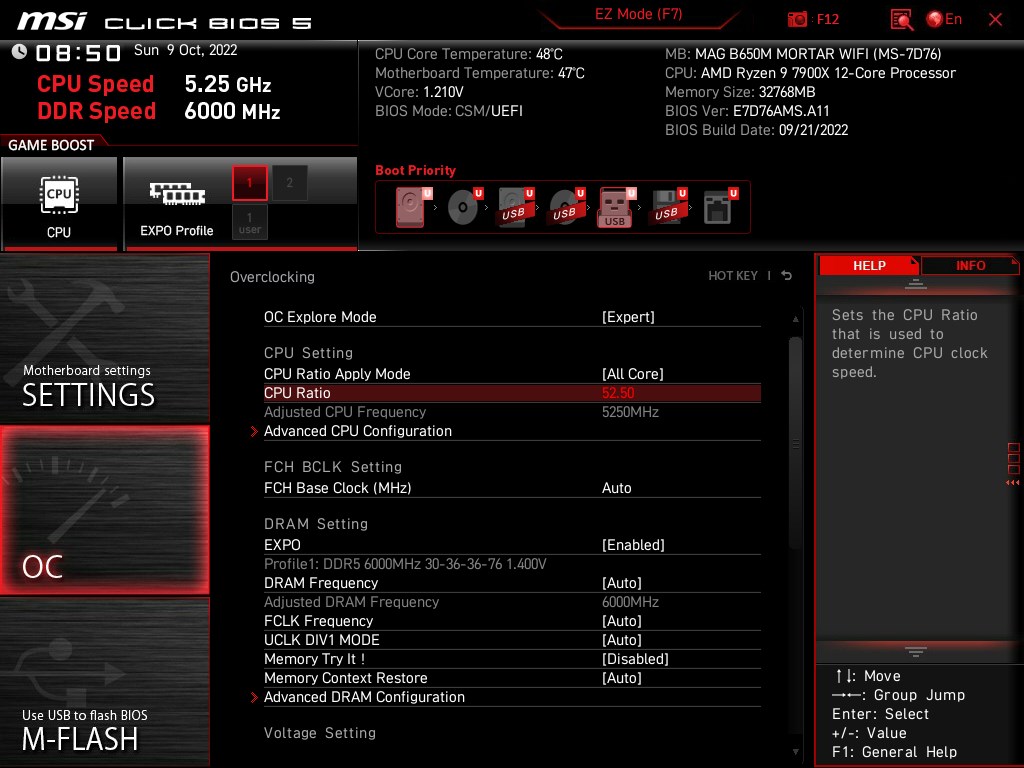Viewport: 1024px width, 768px height.
Task: Open M-FLASH to flash BIOS
Action: [104, 681]
